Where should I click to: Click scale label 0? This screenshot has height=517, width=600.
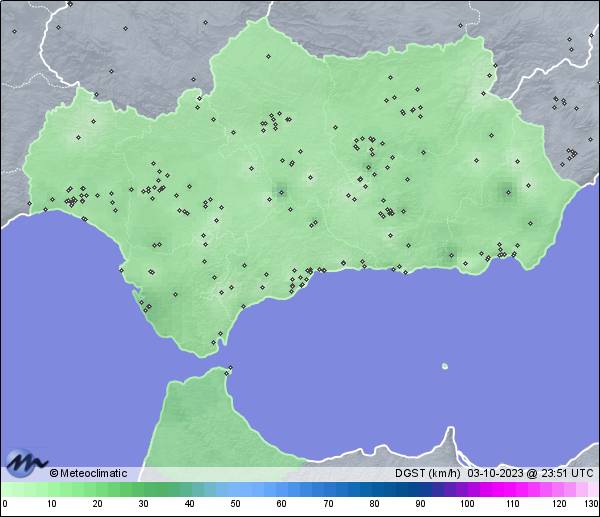(x=5, y=504)
